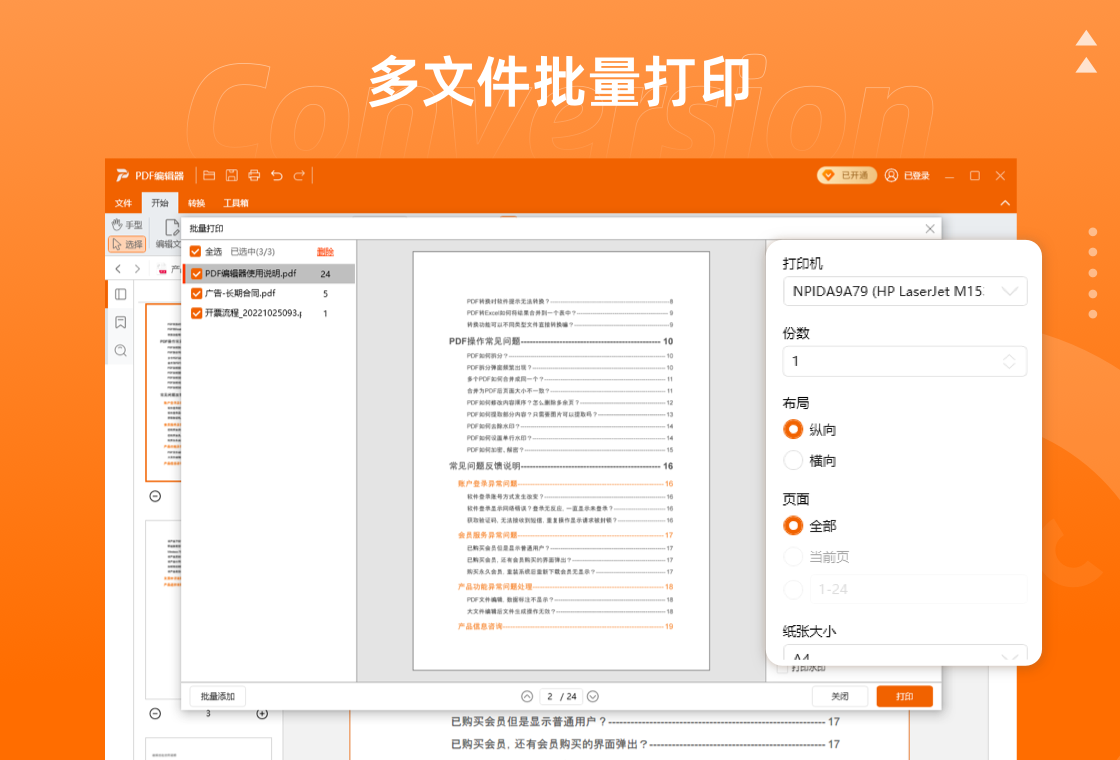
Task: Click the 份数 copies stepper arrows
Action: click(x=1009, y=361)
